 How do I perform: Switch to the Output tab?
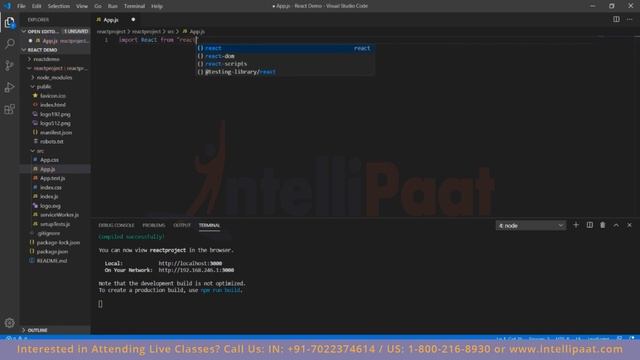[x=182, y=225]
